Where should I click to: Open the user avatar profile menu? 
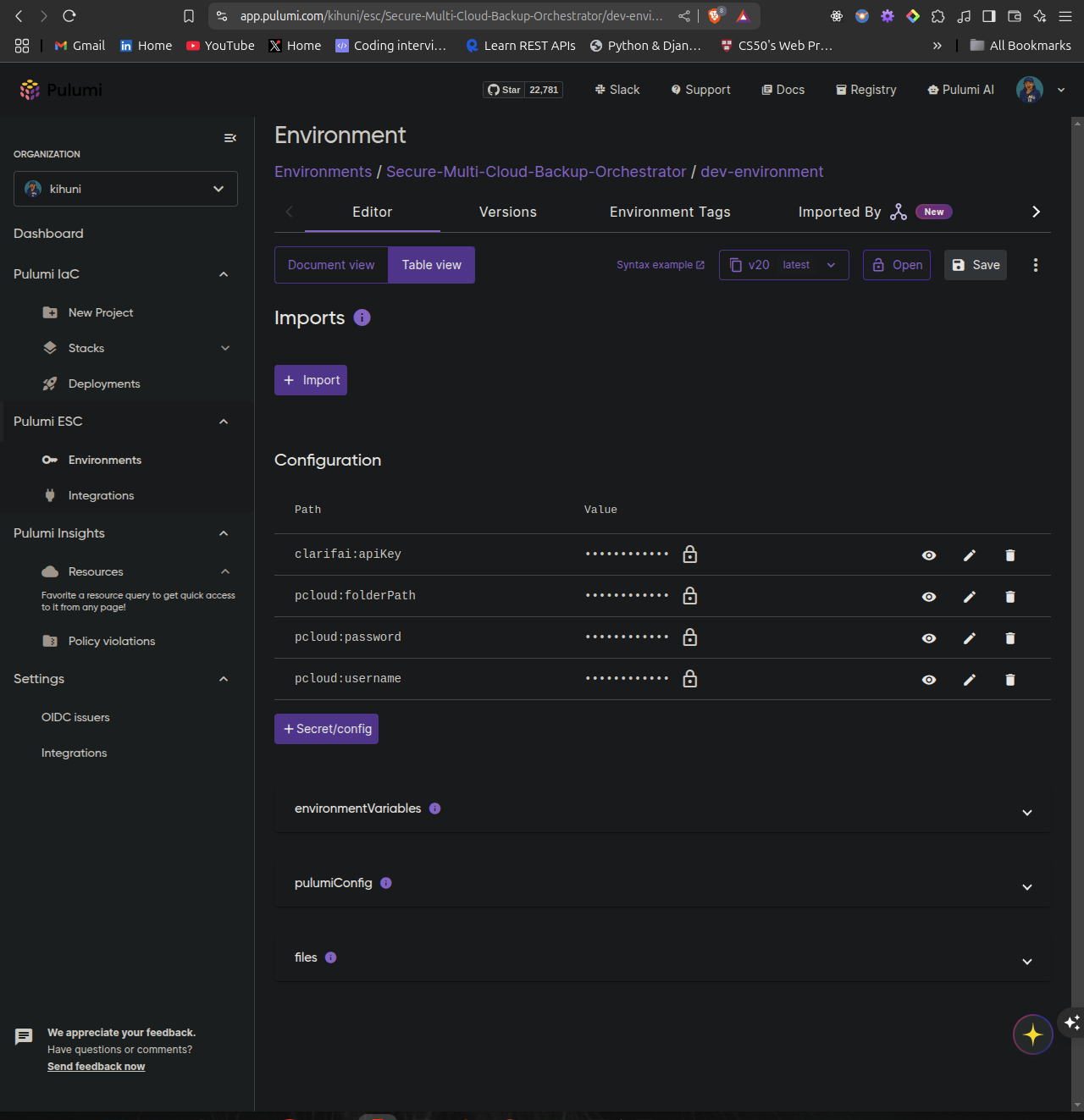click(1030, 90)
